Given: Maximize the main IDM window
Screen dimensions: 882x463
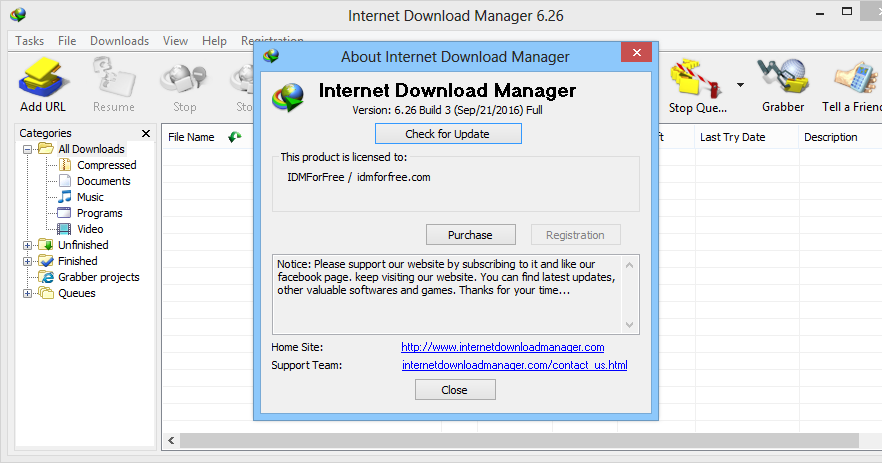Looking at the screenshot, I should 847,11.
